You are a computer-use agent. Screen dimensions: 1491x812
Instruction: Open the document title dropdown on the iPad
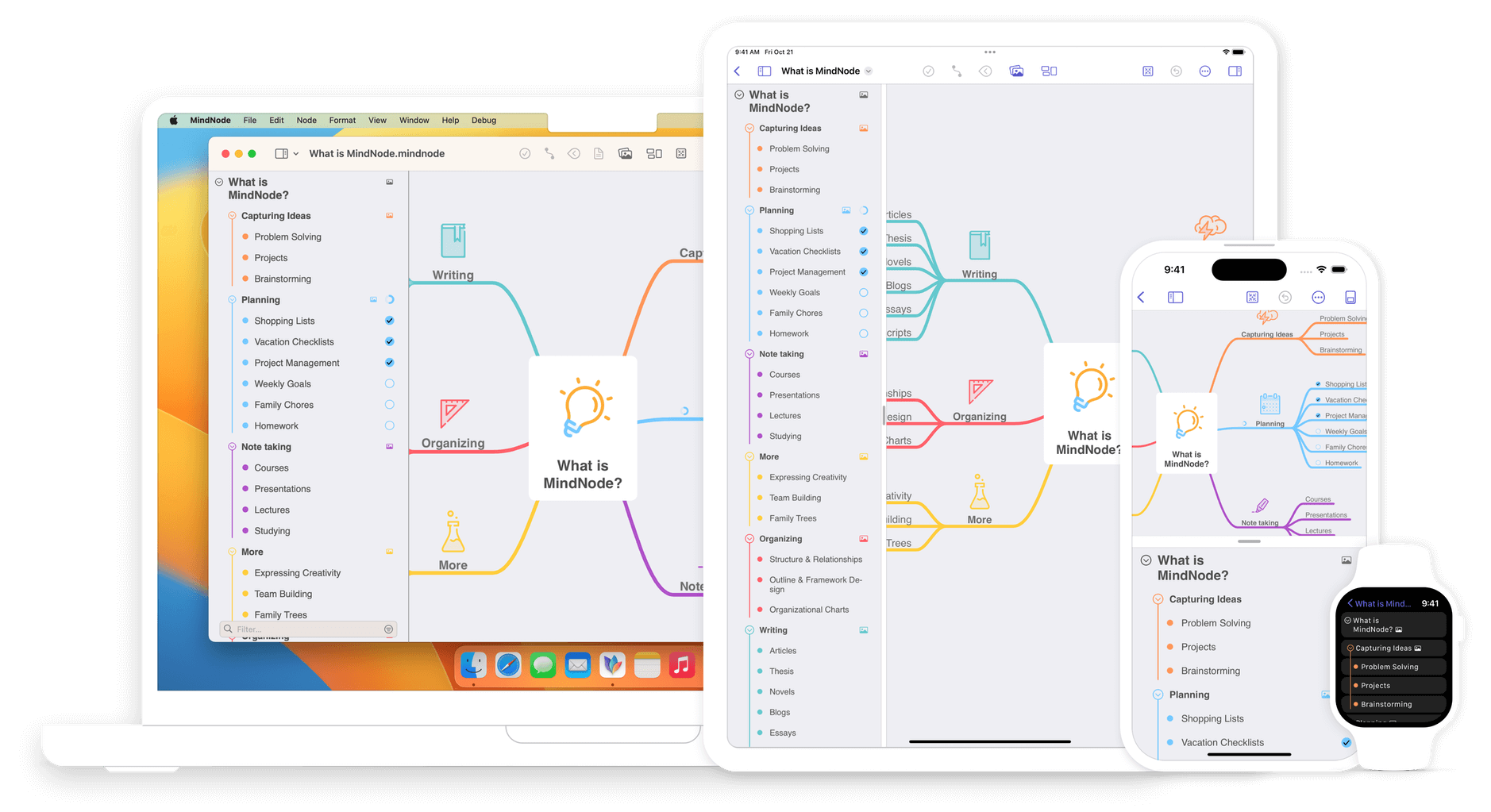[869, 71]
